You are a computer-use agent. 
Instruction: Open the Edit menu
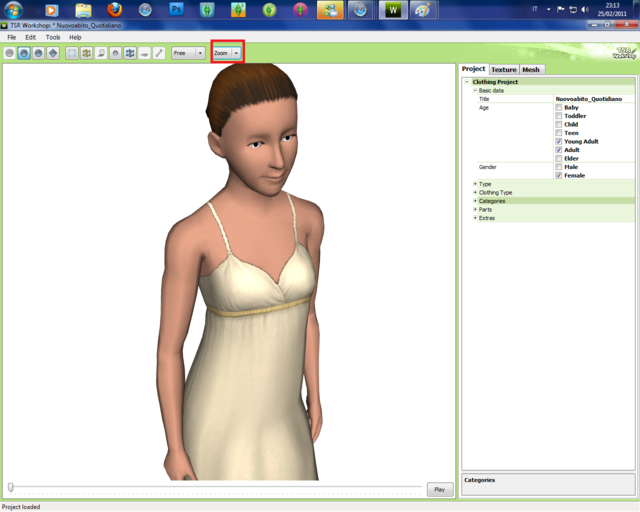(31, 37)
